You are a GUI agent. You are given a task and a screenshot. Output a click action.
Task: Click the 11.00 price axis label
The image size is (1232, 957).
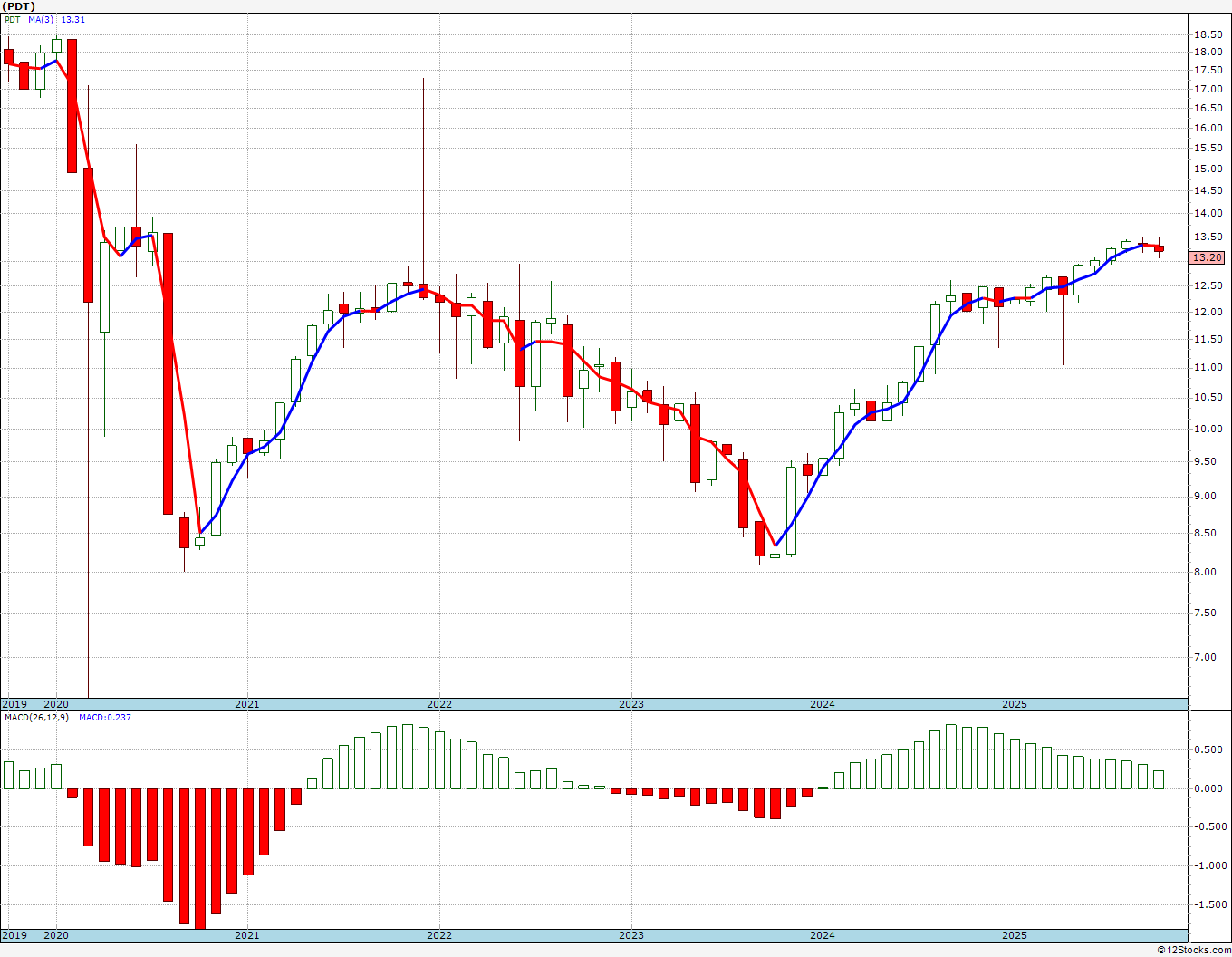(1207, 367)
